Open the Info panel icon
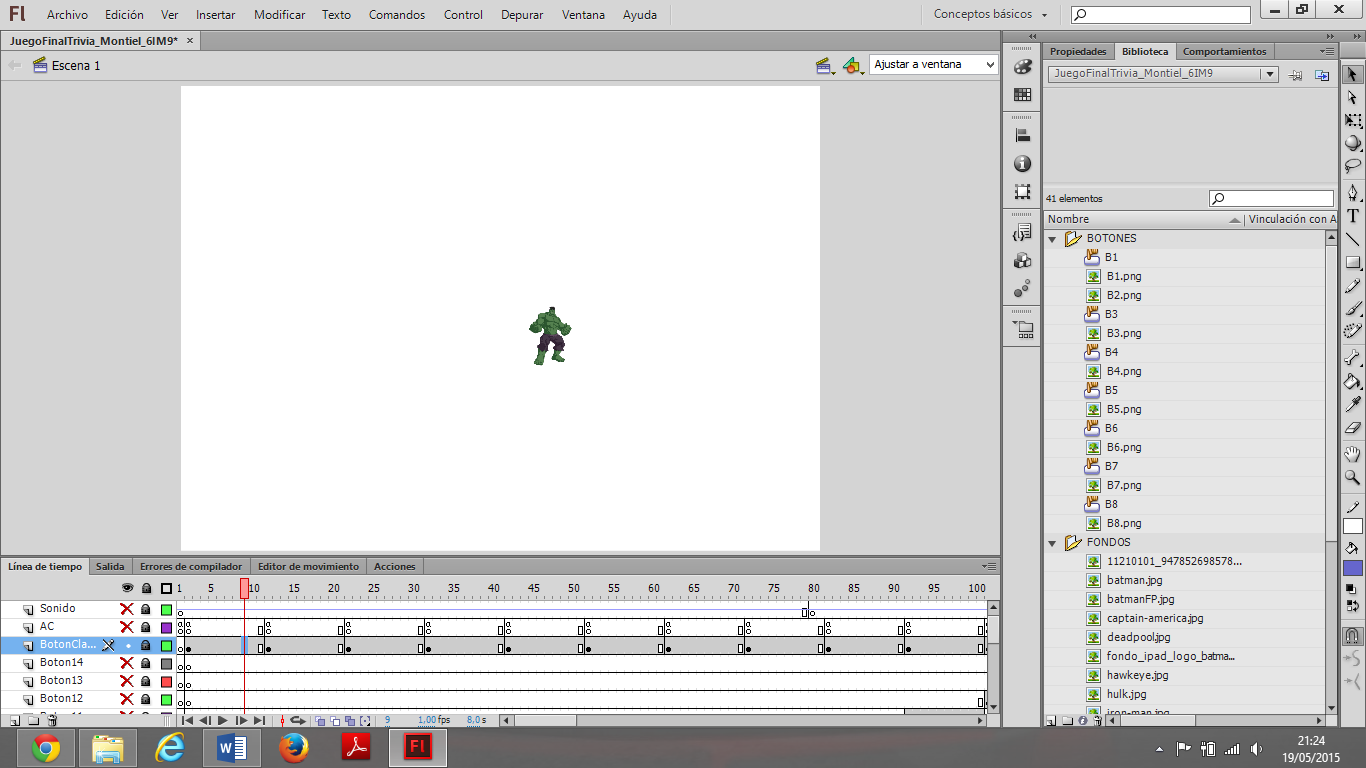This screenshot has height=768, width=1366. click(x=1022, y=163)
